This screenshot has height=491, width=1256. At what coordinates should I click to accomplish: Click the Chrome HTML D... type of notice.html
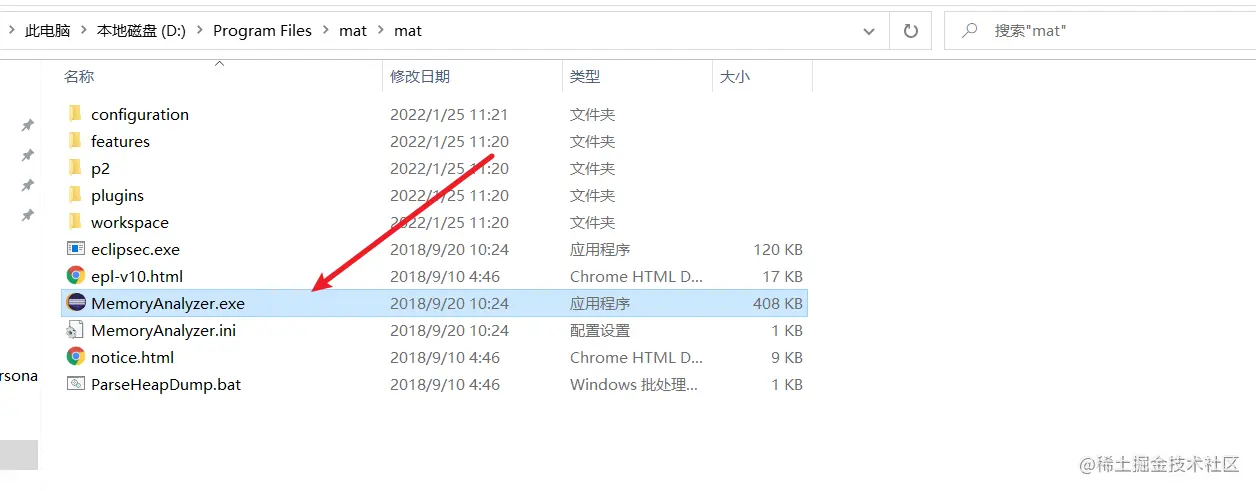point(636,357)
